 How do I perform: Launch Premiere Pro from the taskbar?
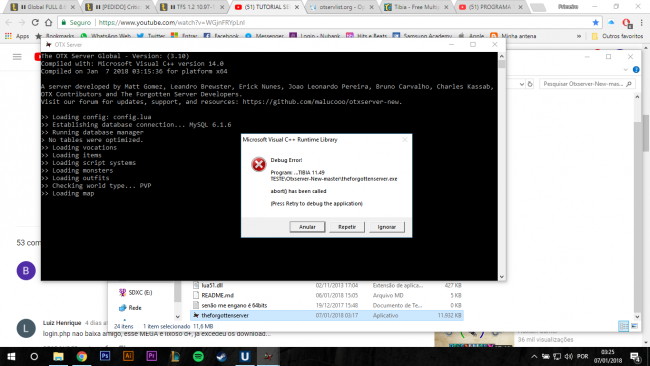coord(151,356)
